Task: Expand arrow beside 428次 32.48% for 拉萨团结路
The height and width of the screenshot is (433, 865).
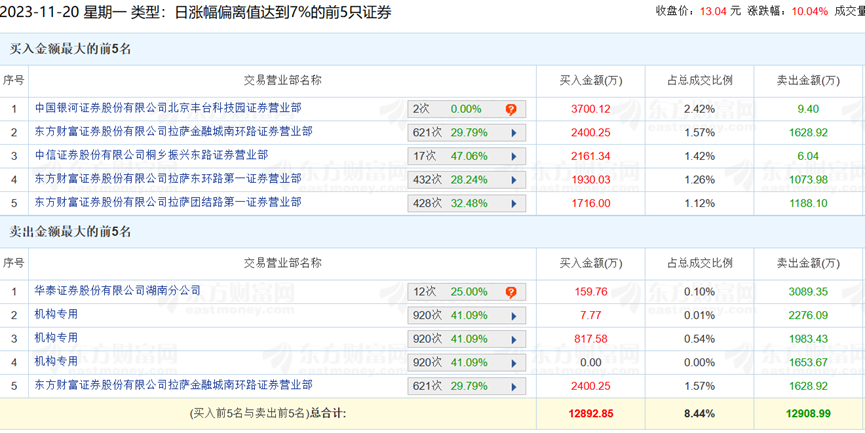Action: click(514, 204)
